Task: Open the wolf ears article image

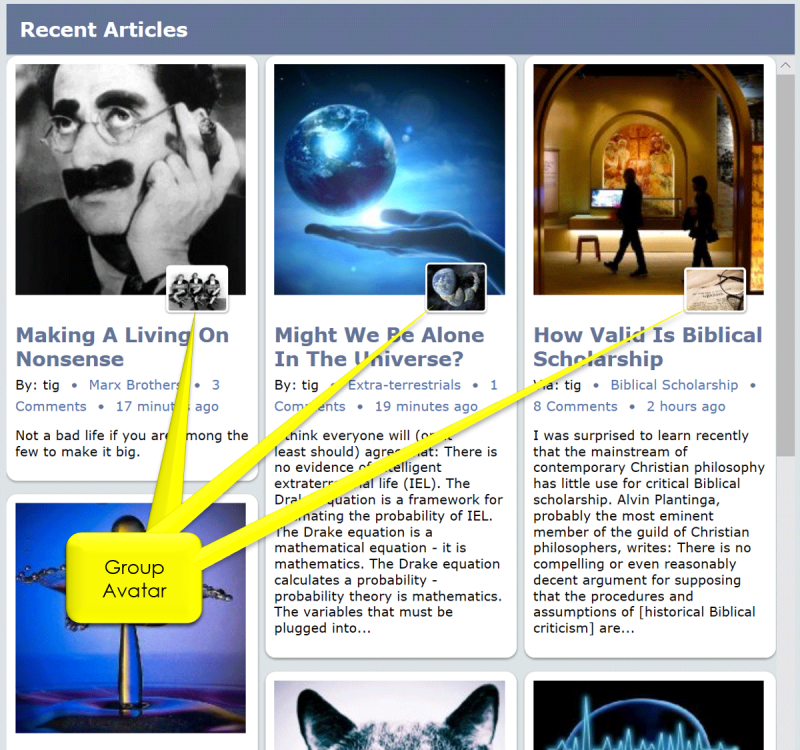Action: tap(389, 715)
